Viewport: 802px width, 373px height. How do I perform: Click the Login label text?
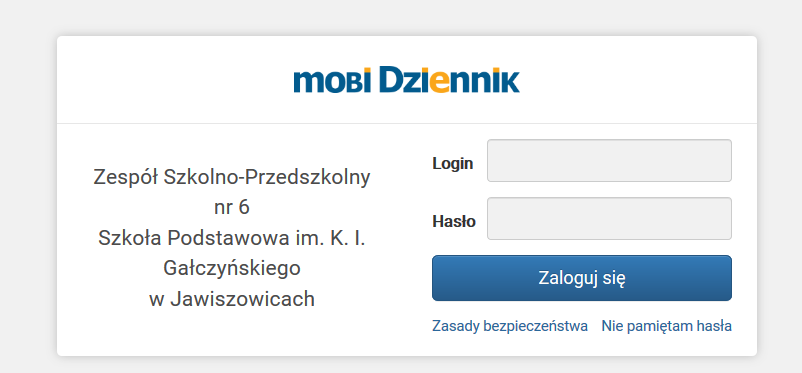coord(453,164)
